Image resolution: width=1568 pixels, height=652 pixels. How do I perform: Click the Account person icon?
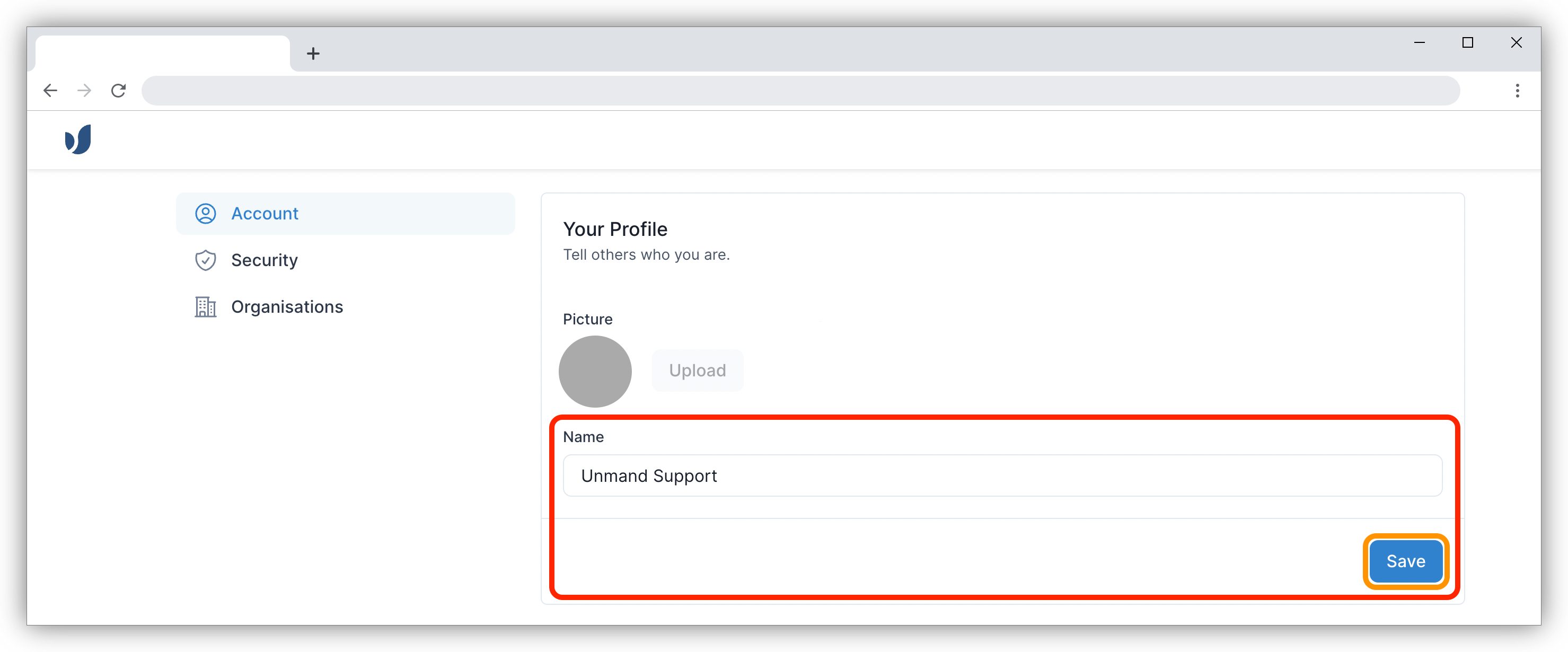[x=206, y=214]
